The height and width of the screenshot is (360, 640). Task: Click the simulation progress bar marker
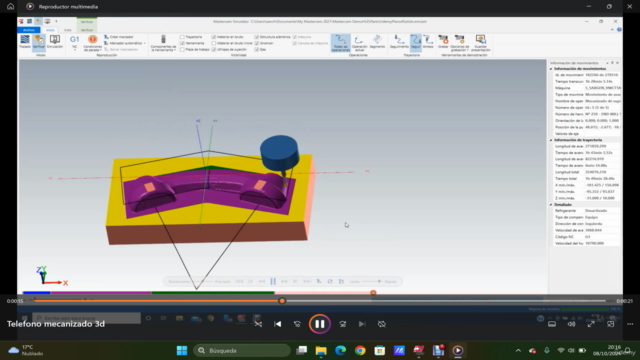[x=373, y=293]
